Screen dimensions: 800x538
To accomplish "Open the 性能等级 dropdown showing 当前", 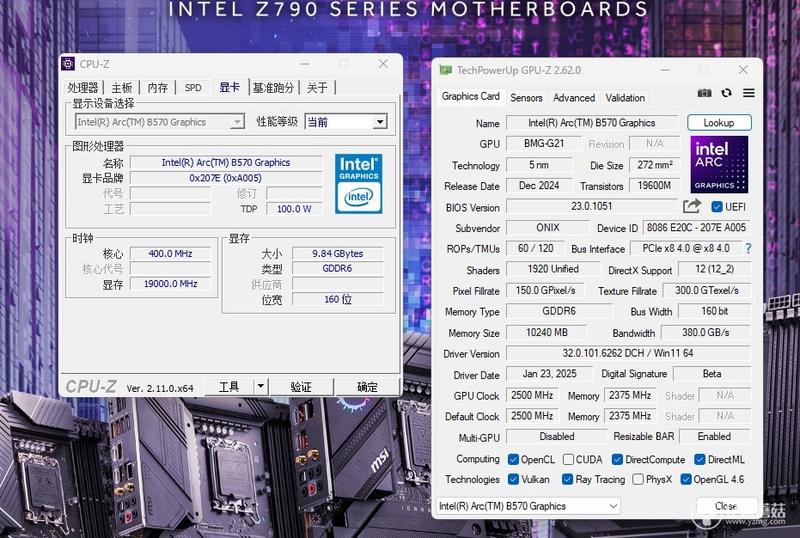I will (x=346, y=122).
